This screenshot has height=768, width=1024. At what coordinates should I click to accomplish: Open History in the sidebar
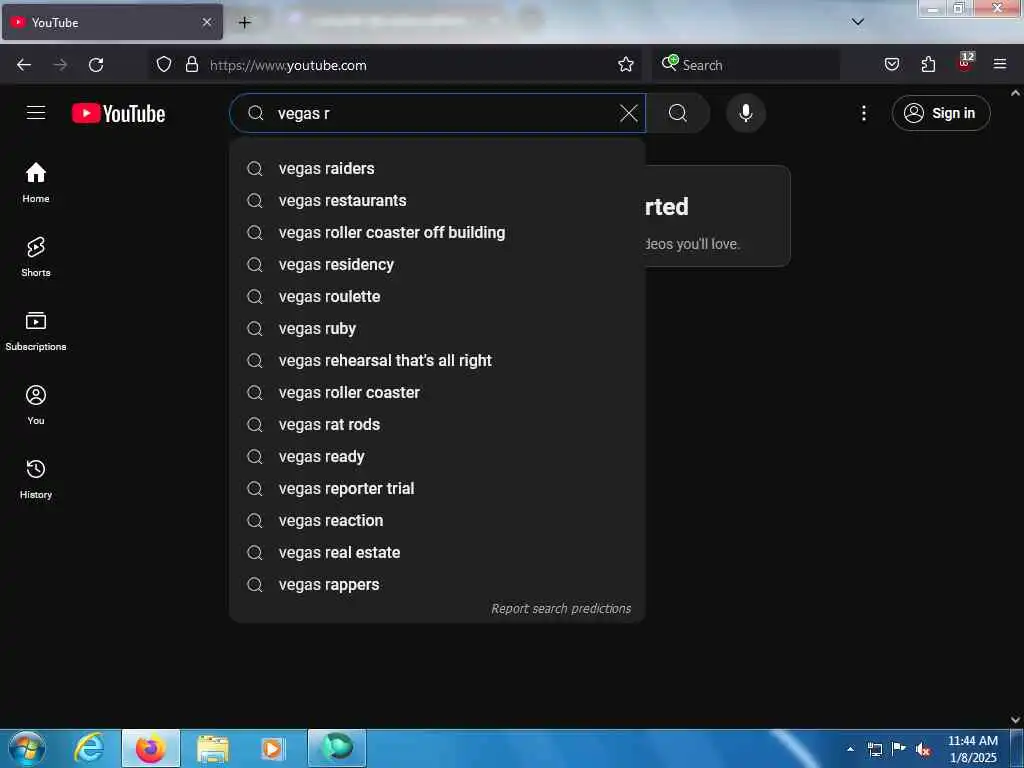click(36, 479)
